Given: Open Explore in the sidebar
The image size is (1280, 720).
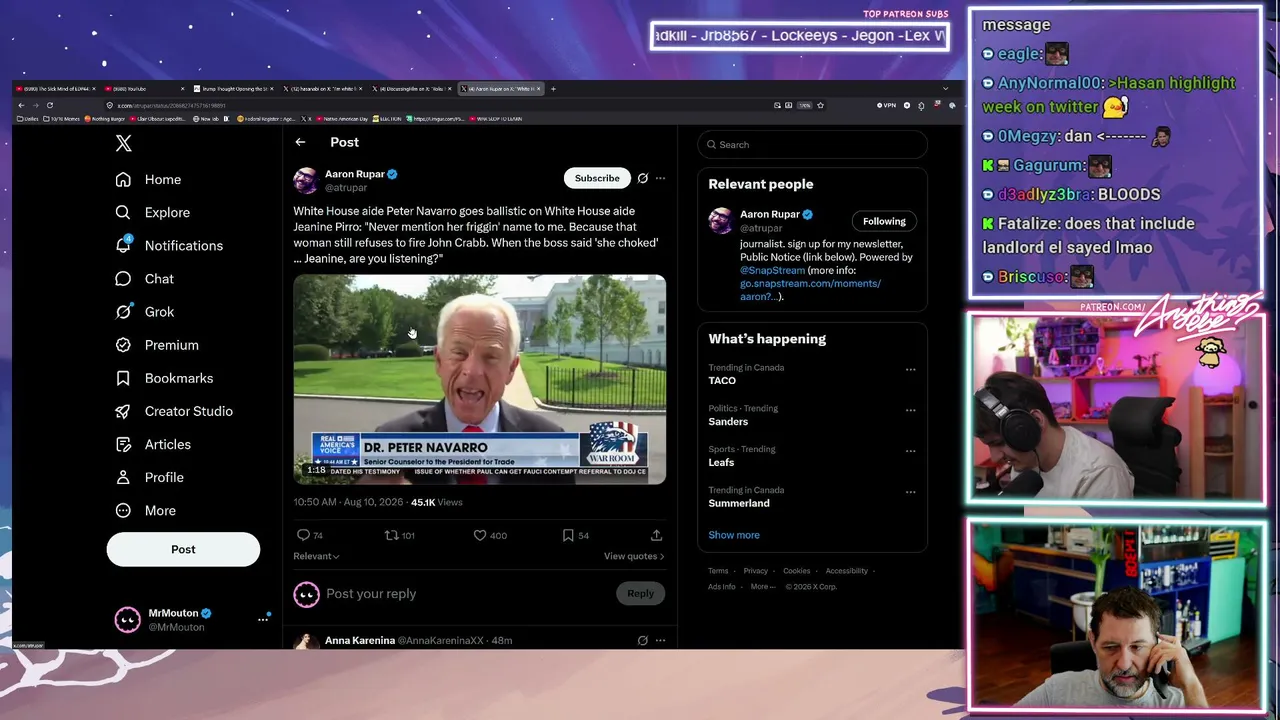Looking at the screenshot, I should coord(152,213).
